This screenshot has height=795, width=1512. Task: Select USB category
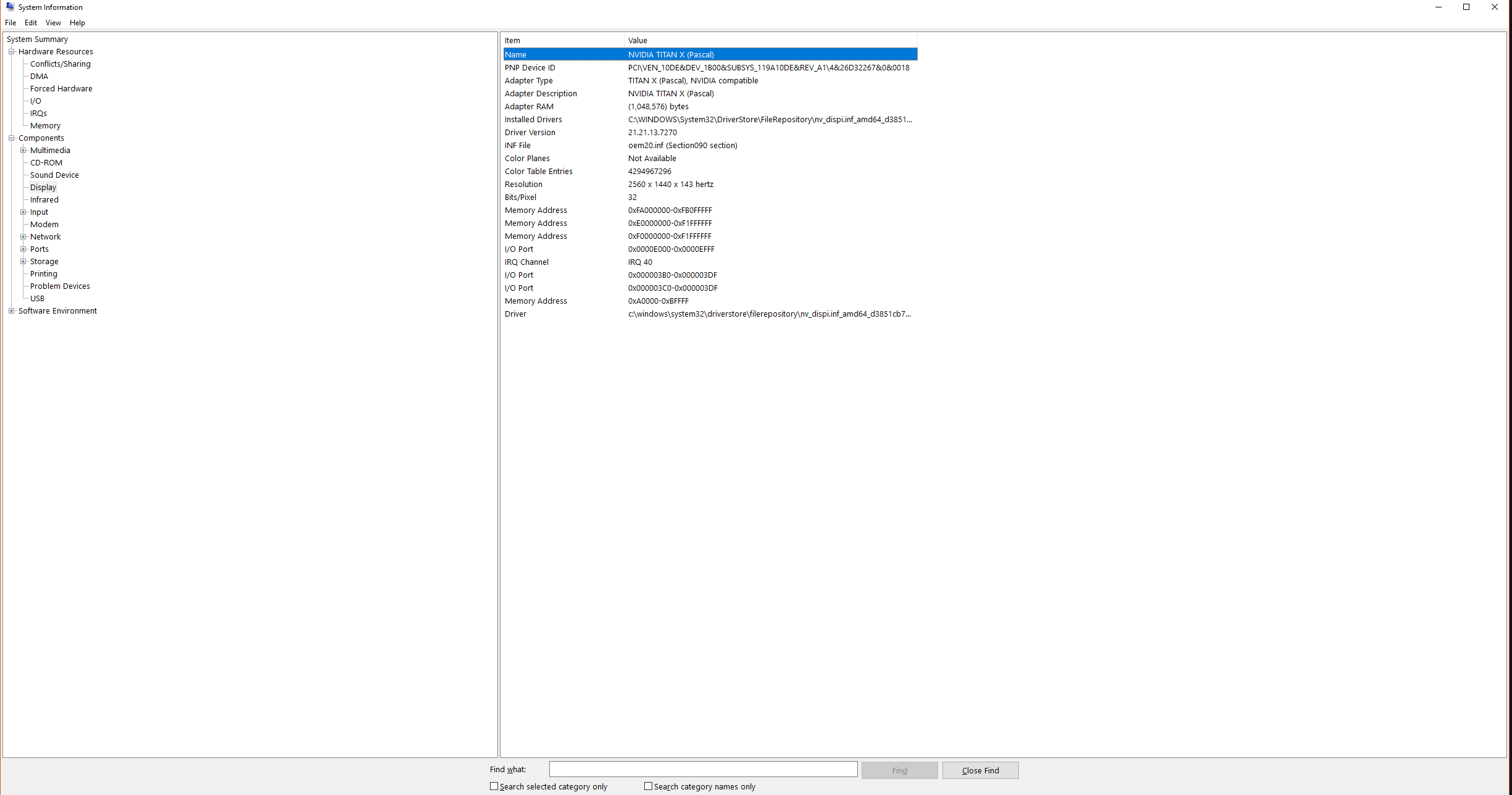click(x=37, y=299)
